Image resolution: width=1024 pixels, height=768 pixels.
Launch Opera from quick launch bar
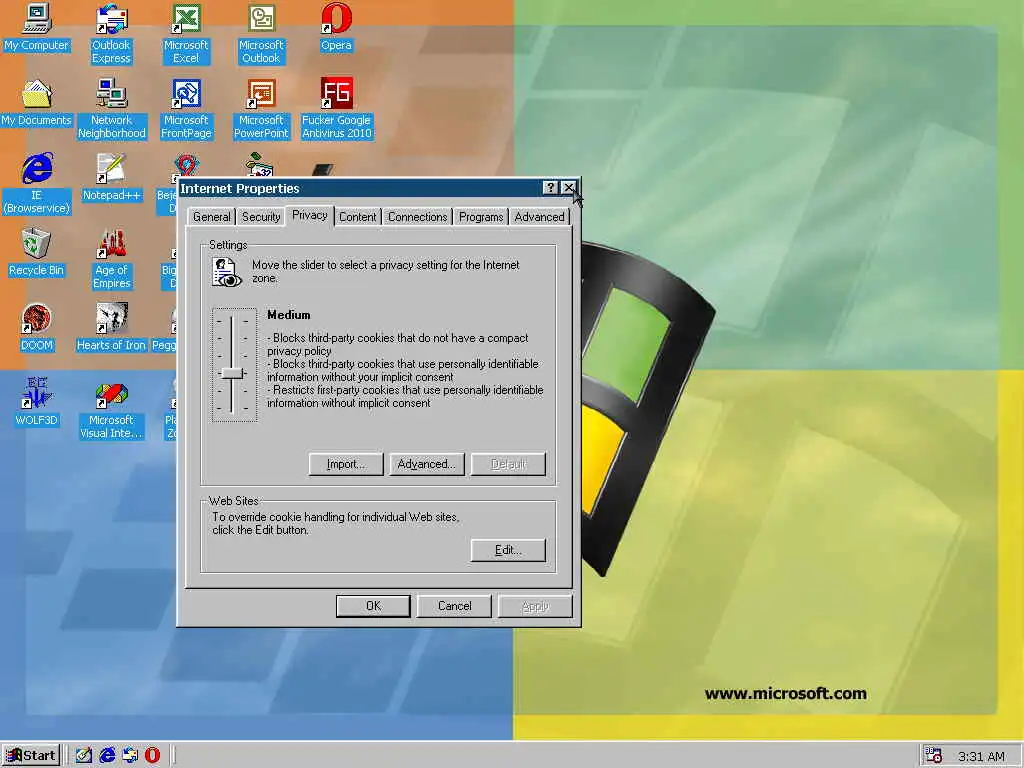[152, 755]
